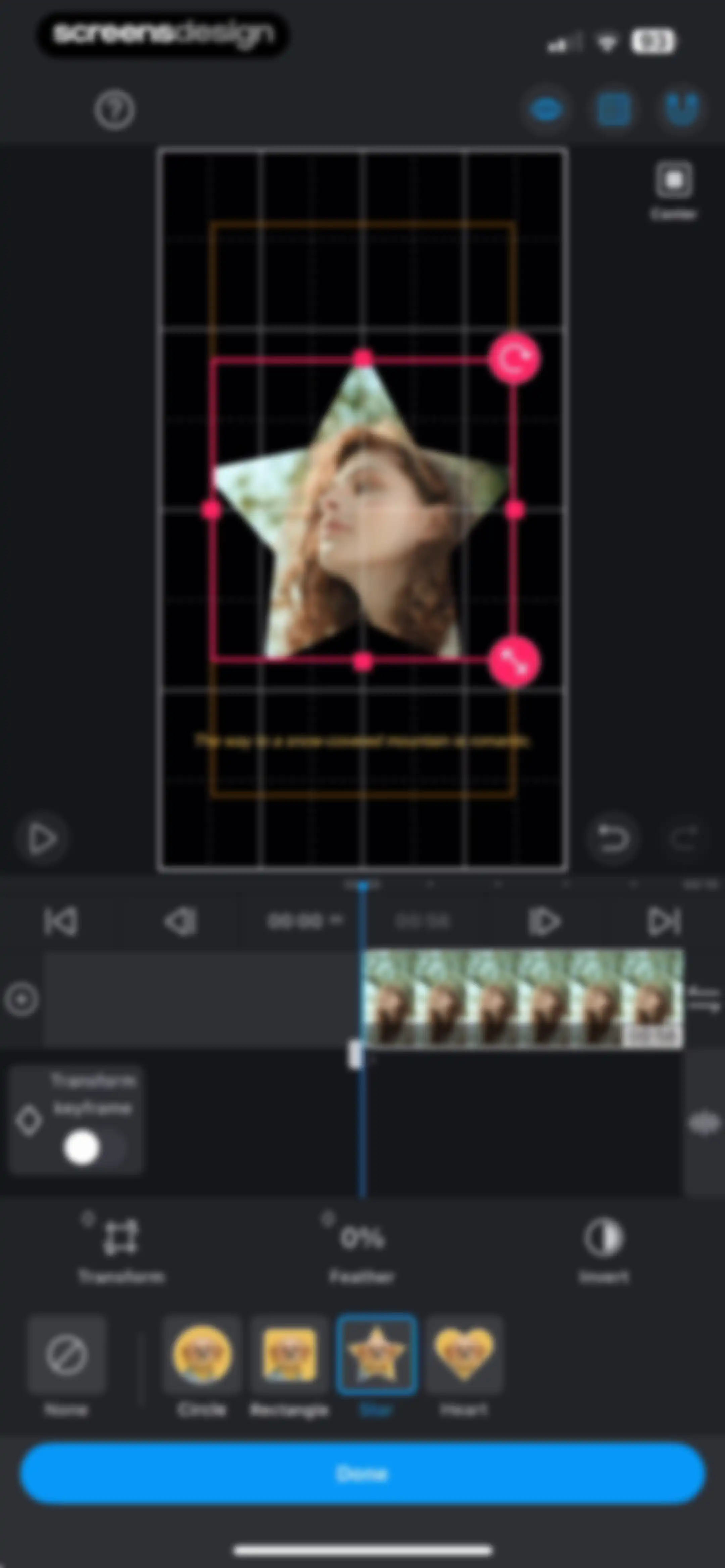Click the white clip trim handle at the playhead

click(355, 1054)
